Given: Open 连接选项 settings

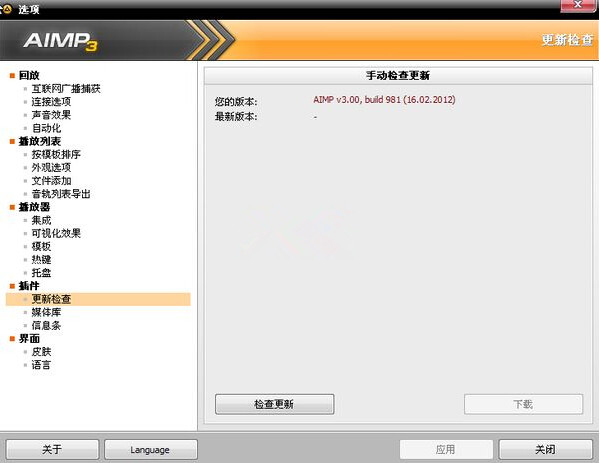Looking at the screenshot, I should click(x=51, y=102).
